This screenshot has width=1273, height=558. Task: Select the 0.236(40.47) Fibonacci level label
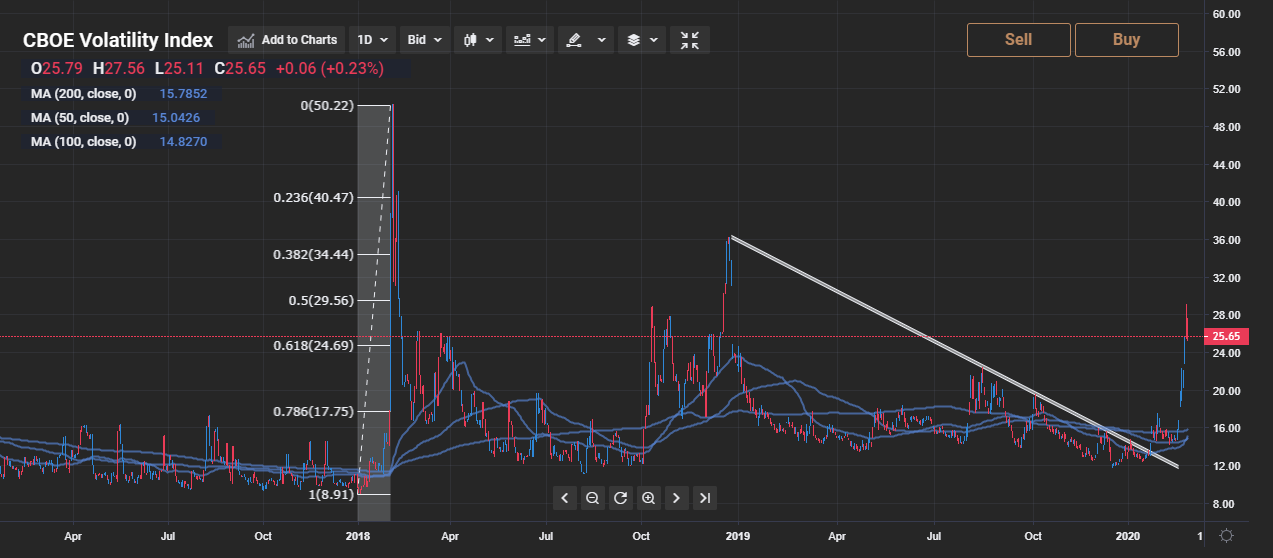(314, 198)
